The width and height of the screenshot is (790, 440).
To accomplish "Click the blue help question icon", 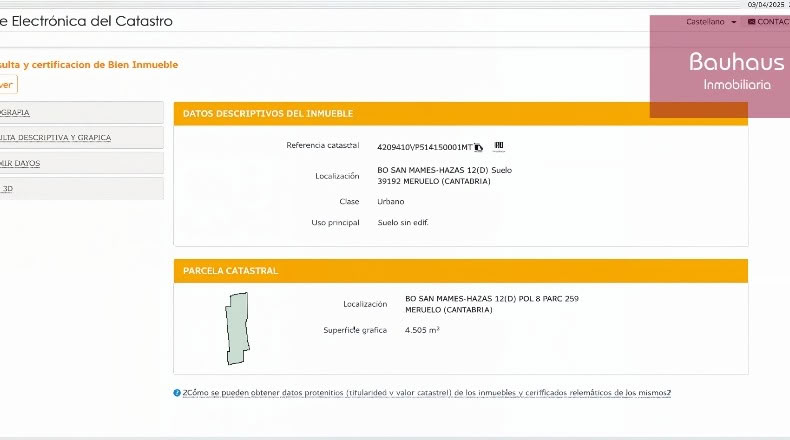I will pos(177,393).
